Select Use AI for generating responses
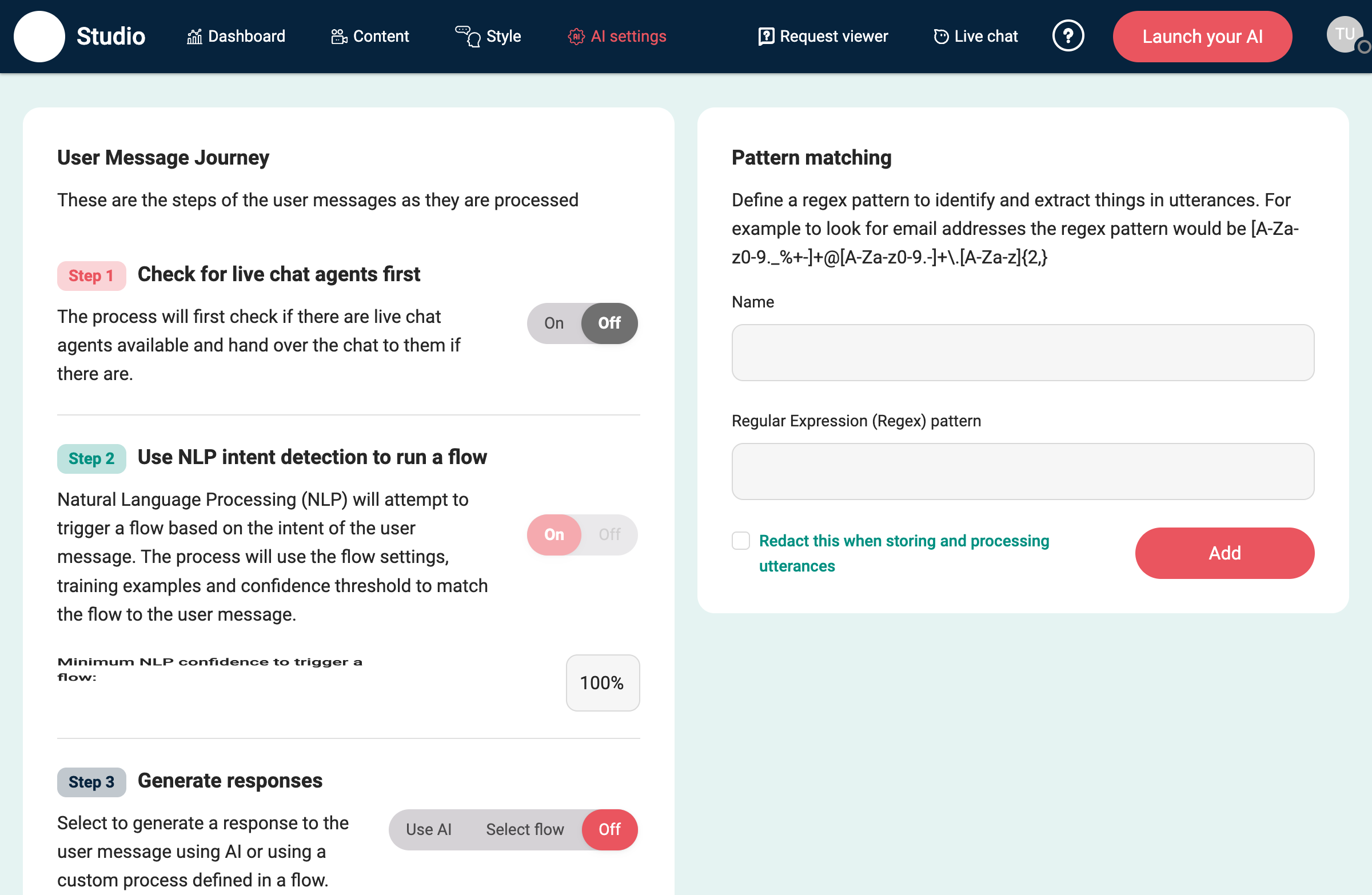Viewport: 1372px width, 895px height. [428, 829]
